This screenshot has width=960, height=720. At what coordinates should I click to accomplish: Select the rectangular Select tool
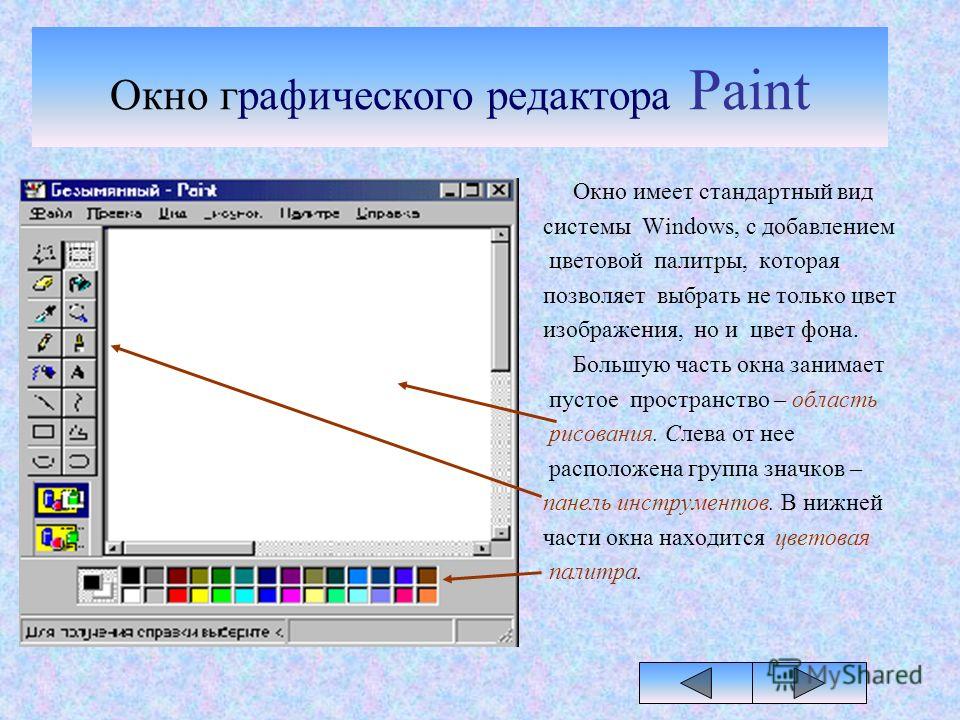coord(79,253)
